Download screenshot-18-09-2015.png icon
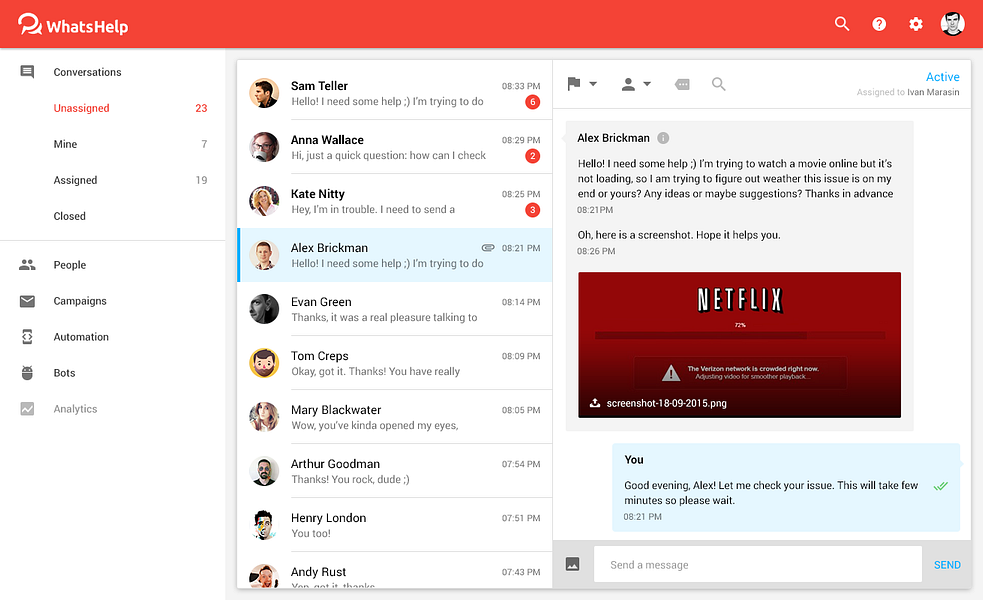This screenshot has height=600, width=983. coord(594,403)
